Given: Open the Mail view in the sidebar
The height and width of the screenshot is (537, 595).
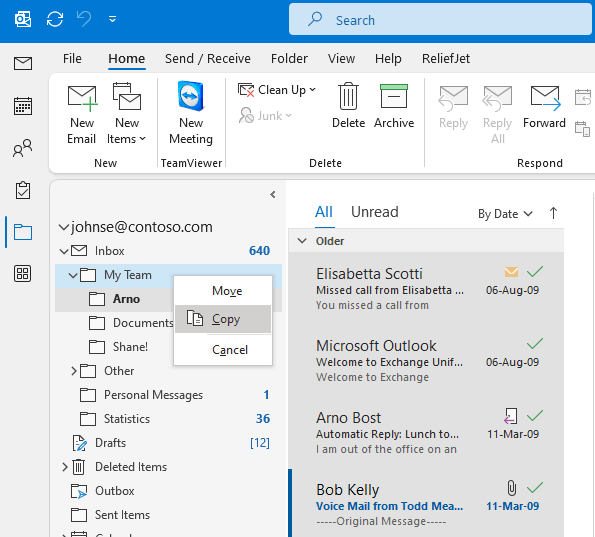Looking at the screenshot, I should point(23,63).
